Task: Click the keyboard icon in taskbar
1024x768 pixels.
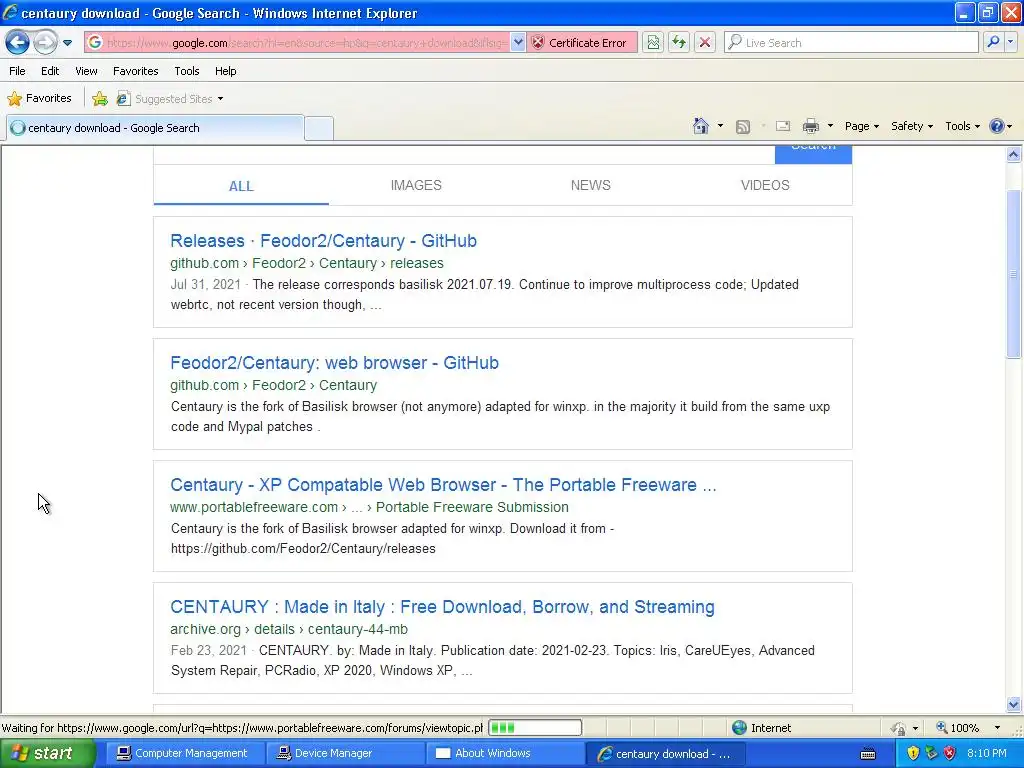Action: point(868,754)
